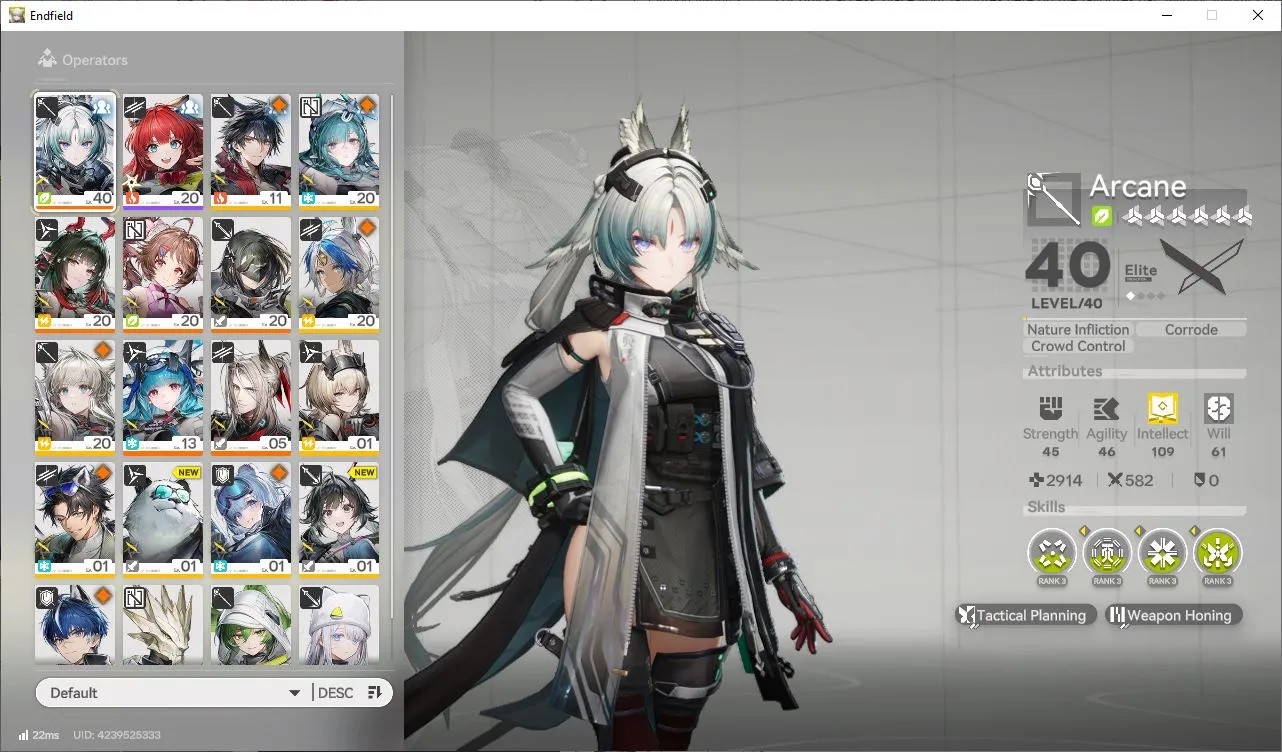Choose the pale spiky creature operator card
The height and width of the screenshot is (752, 1282).
[x=163, y=625]
